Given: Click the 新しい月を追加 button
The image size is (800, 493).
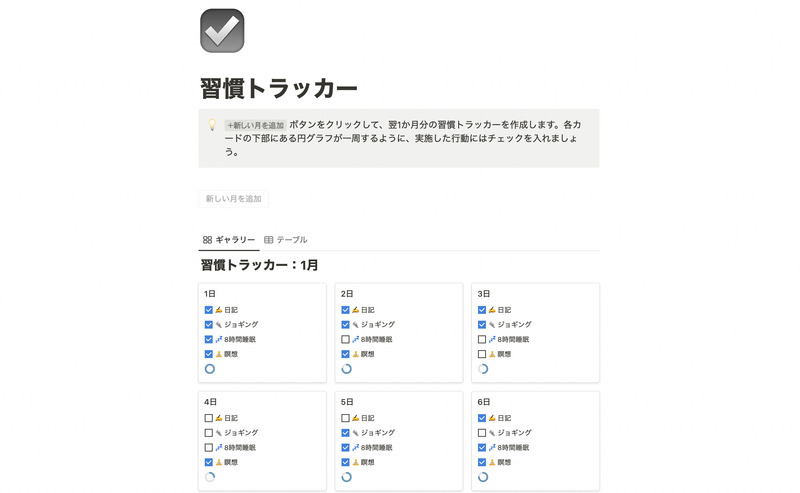Looking at the screenshot, I should 234,199.
